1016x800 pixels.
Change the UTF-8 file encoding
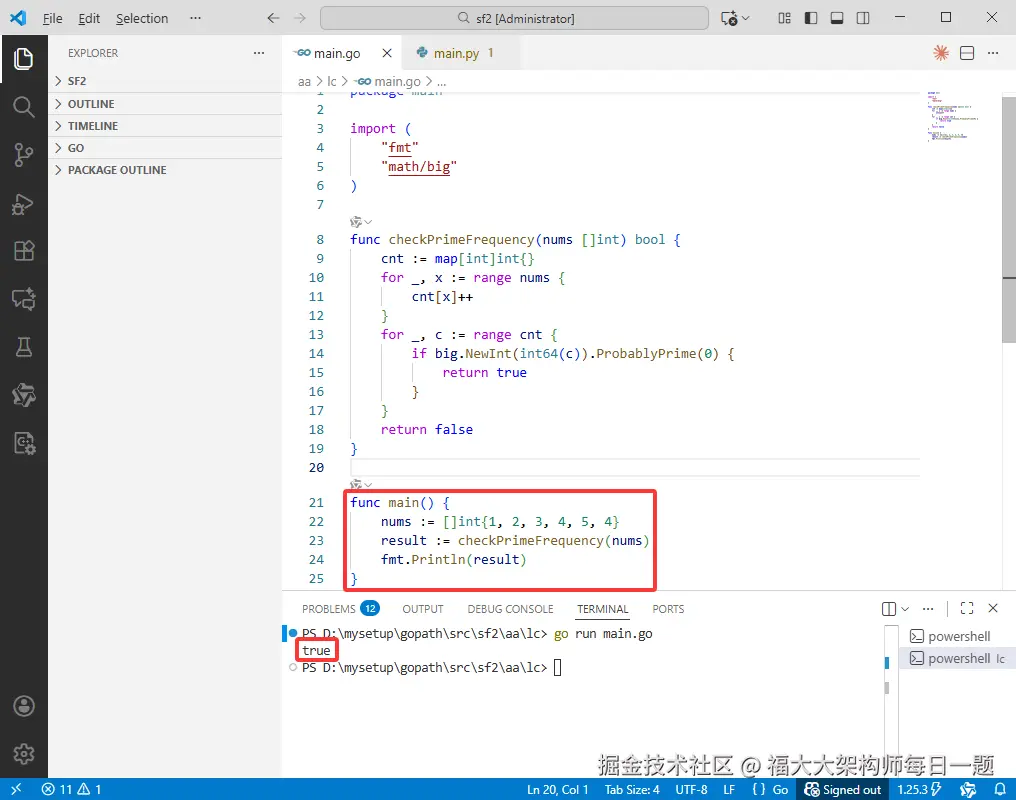691,789
